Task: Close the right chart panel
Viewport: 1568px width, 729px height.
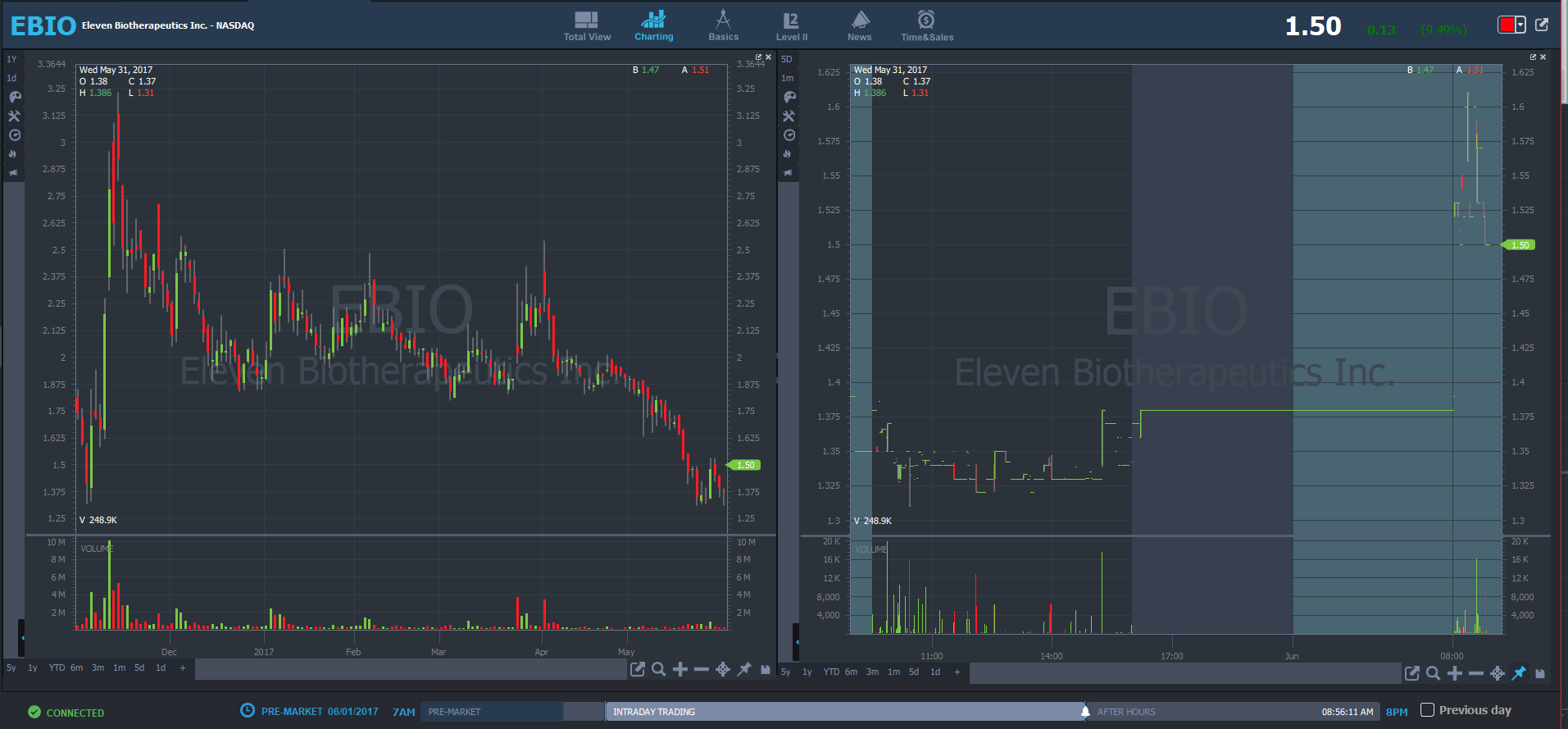Action: coord(1543,57)
